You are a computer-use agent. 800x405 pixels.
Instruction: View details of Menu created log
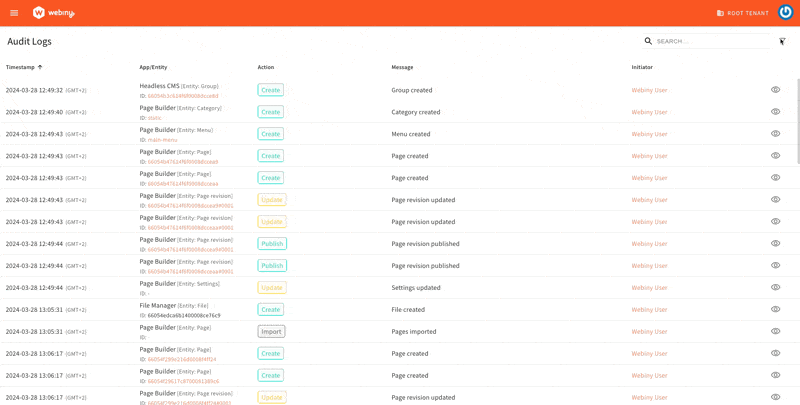click(775, 134)
